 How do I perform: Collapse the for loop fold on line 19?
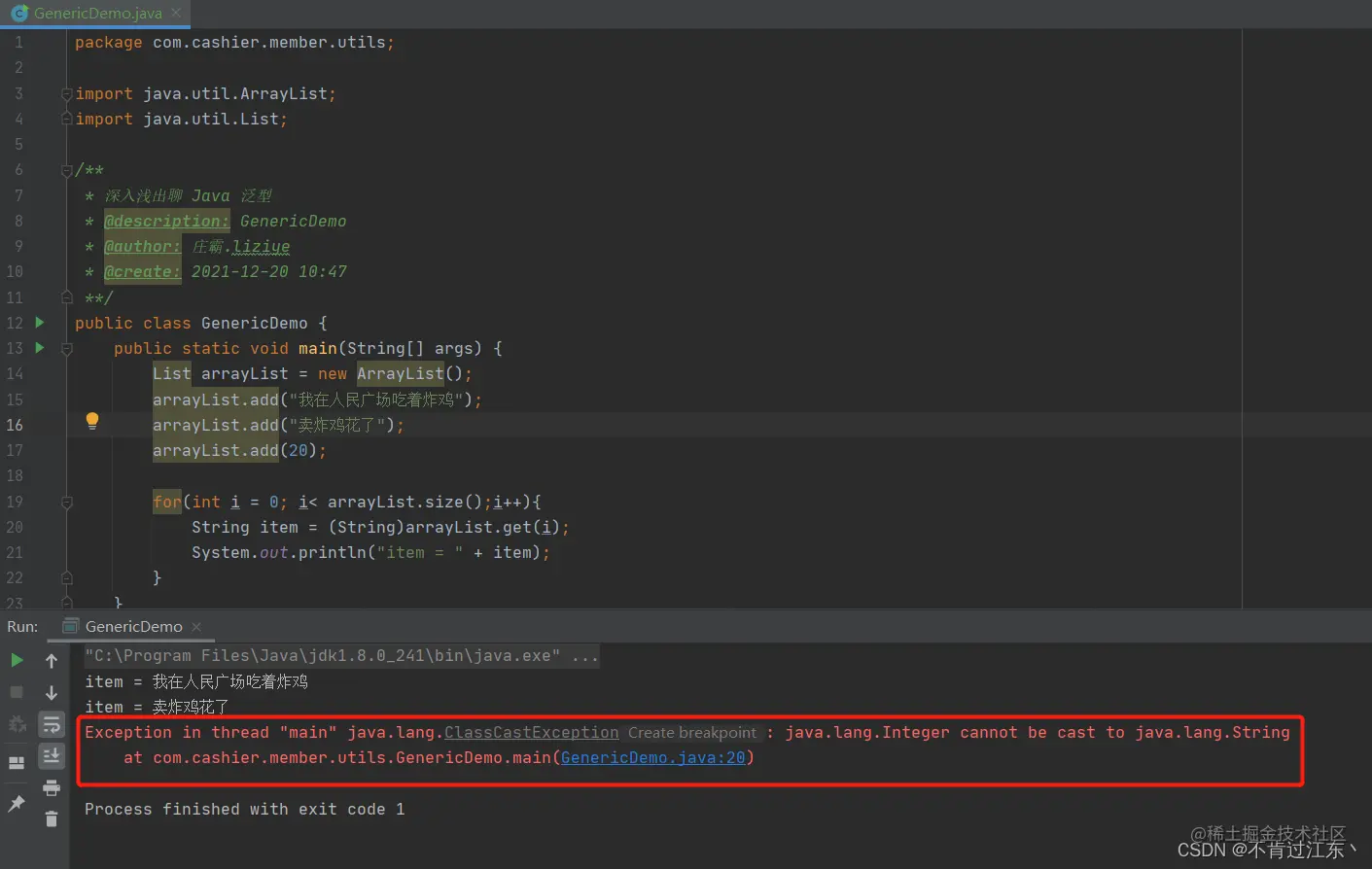(x=66, y=503)
